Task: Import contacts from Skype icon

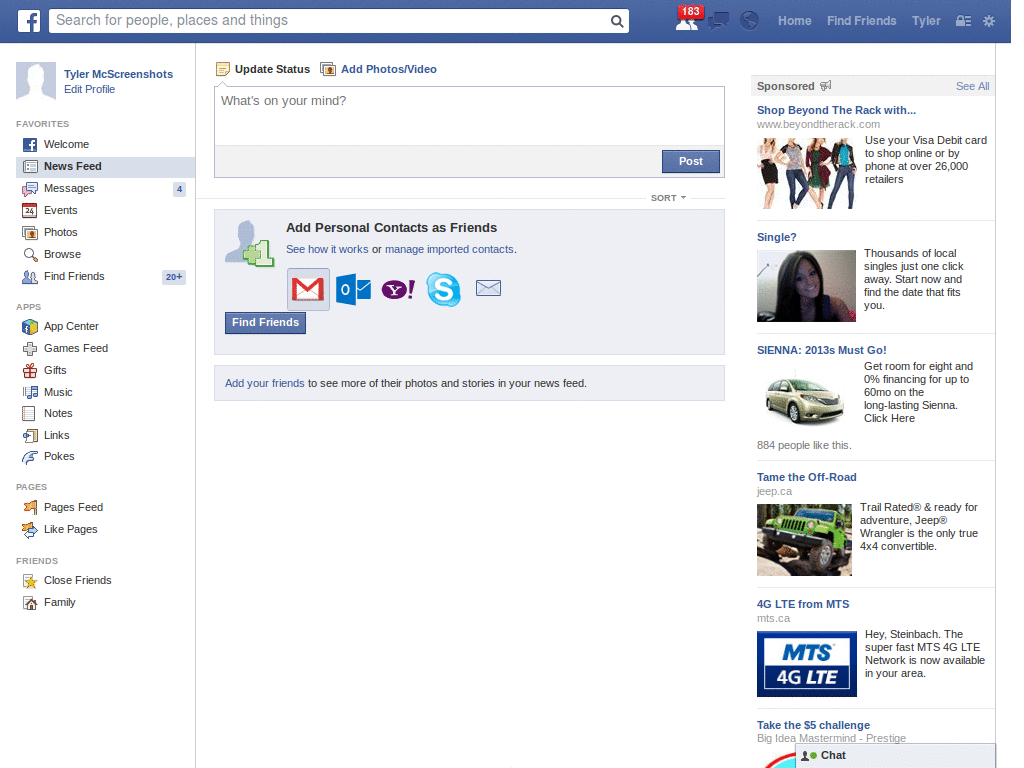Action: click(443, 289)
